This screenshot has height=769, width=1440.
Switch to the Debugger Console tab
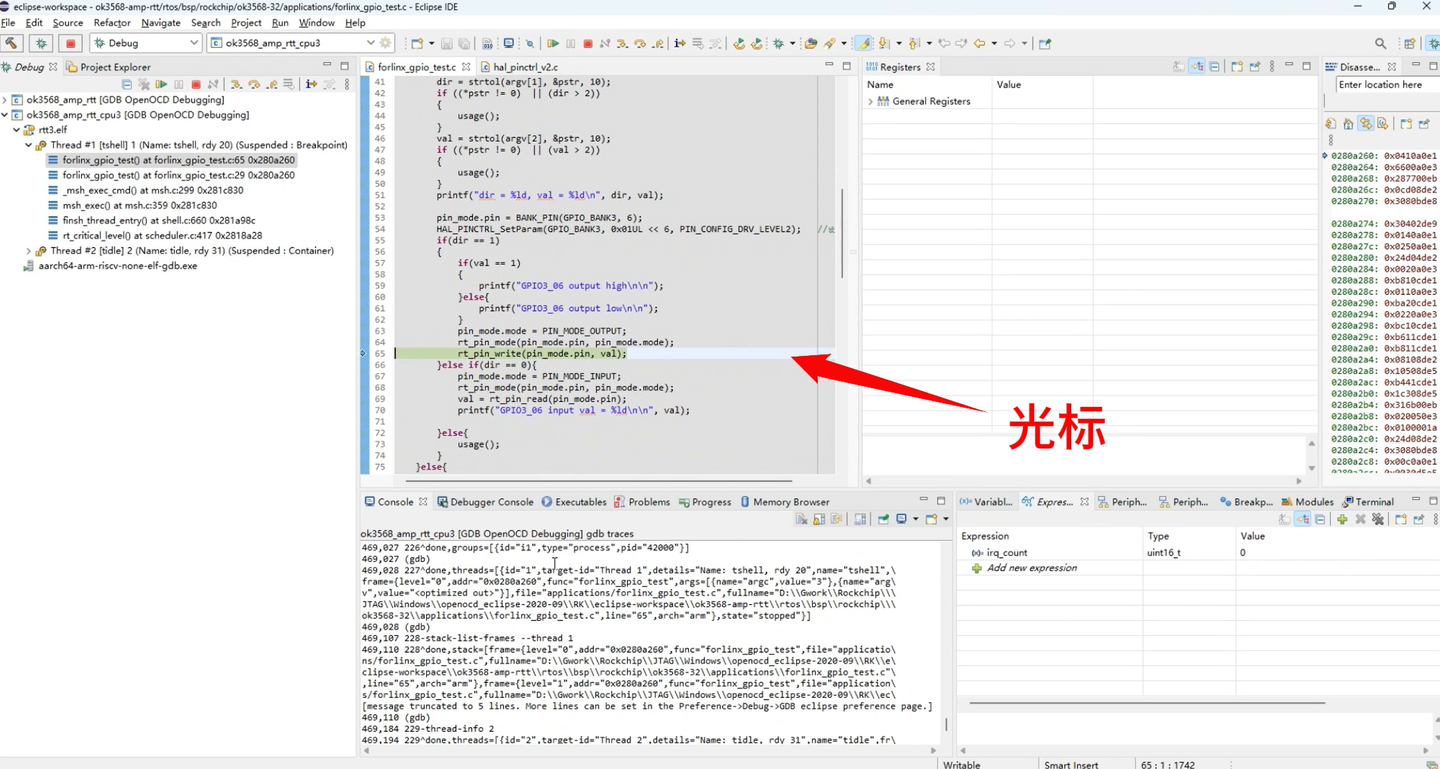click(485, 502)
